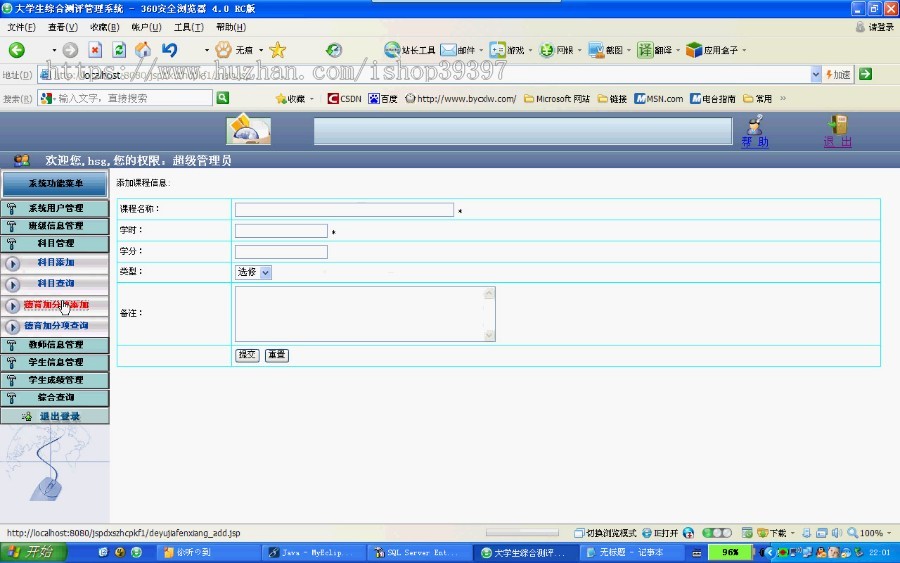
Task: Expand 综合查询 menu section
Action: click(x=55, y=397)
